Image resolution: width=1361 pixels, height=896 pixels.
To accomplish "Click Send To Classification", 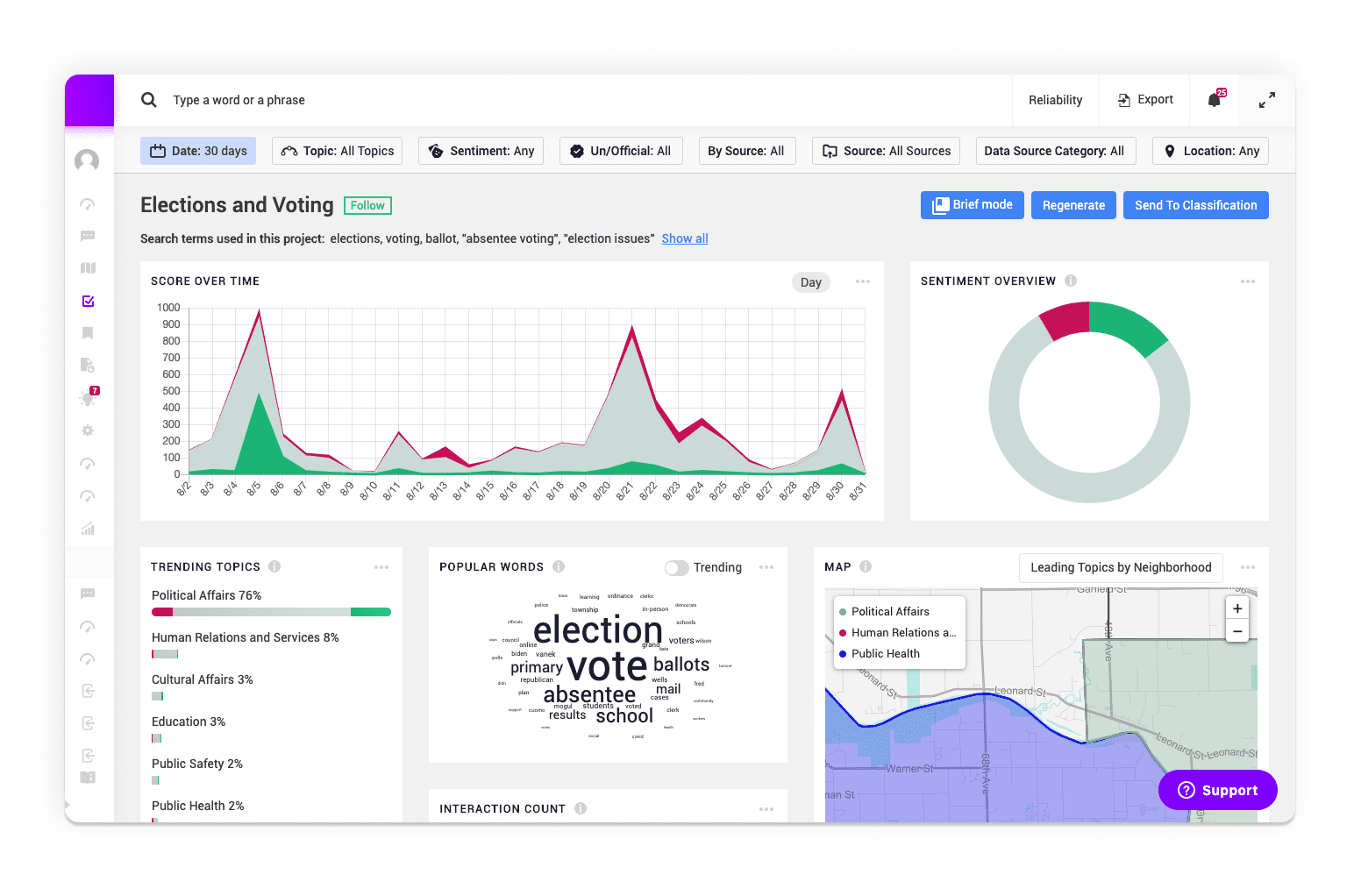I will coord(1196,205).
